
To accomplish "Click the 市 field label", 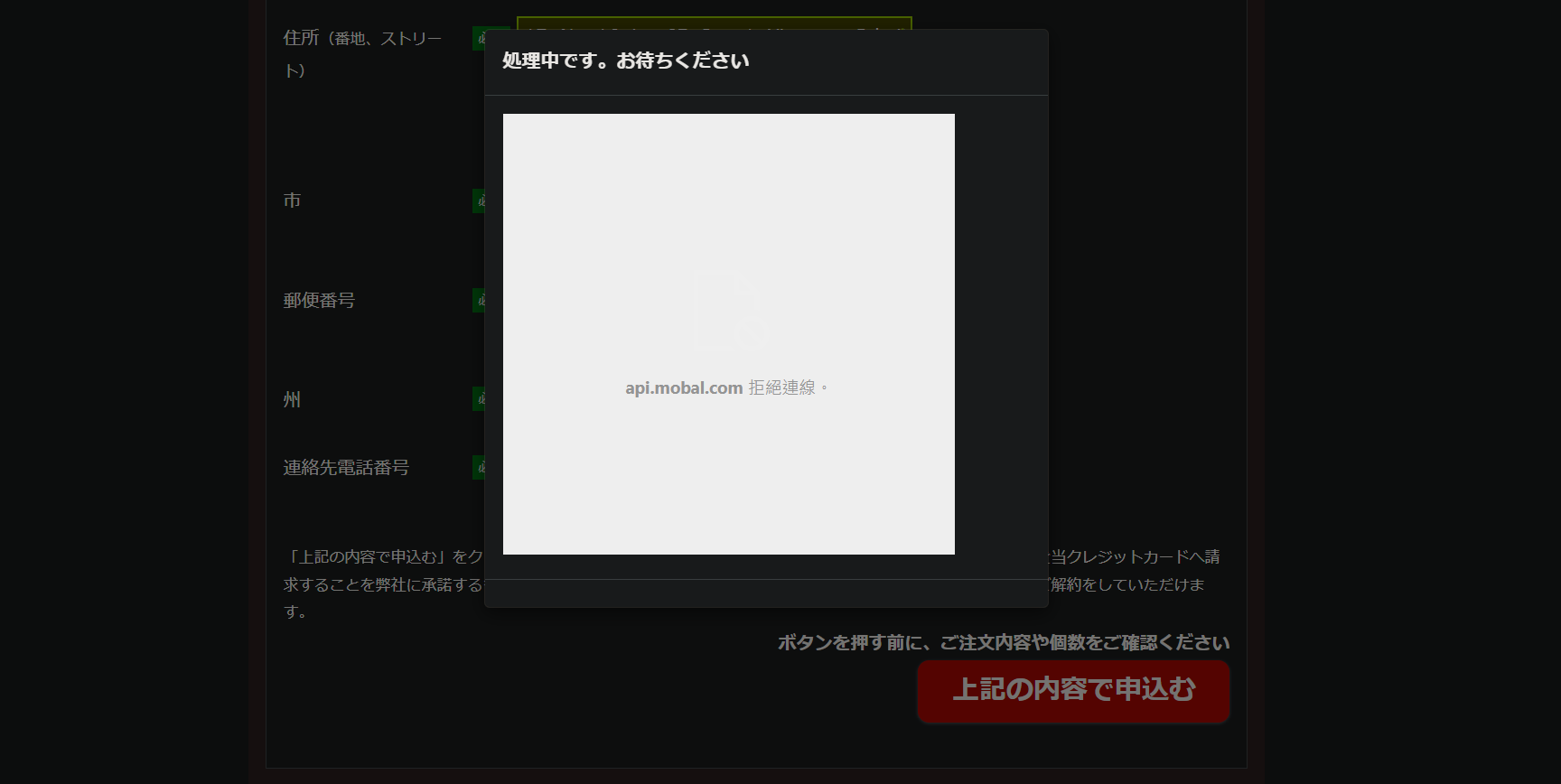I will (292, 201).
